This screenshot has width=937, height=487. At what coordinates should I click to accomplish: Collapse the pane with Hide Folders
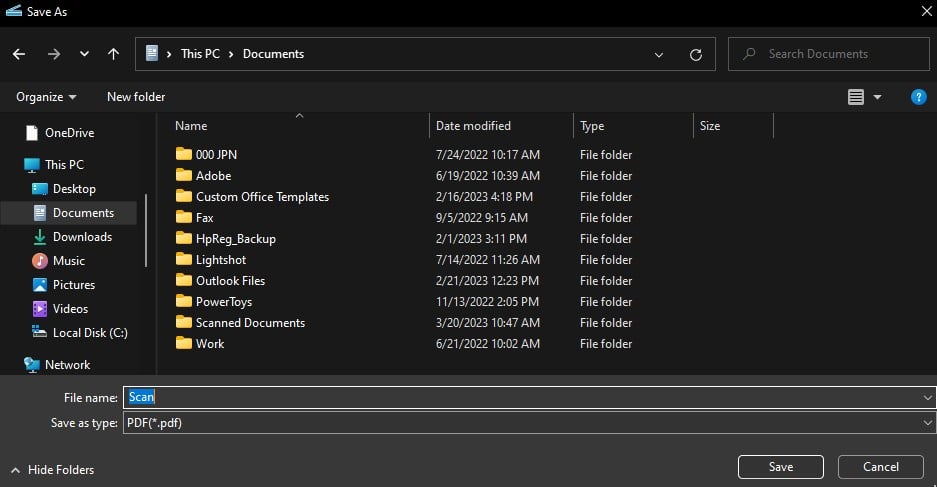[52, 469]
